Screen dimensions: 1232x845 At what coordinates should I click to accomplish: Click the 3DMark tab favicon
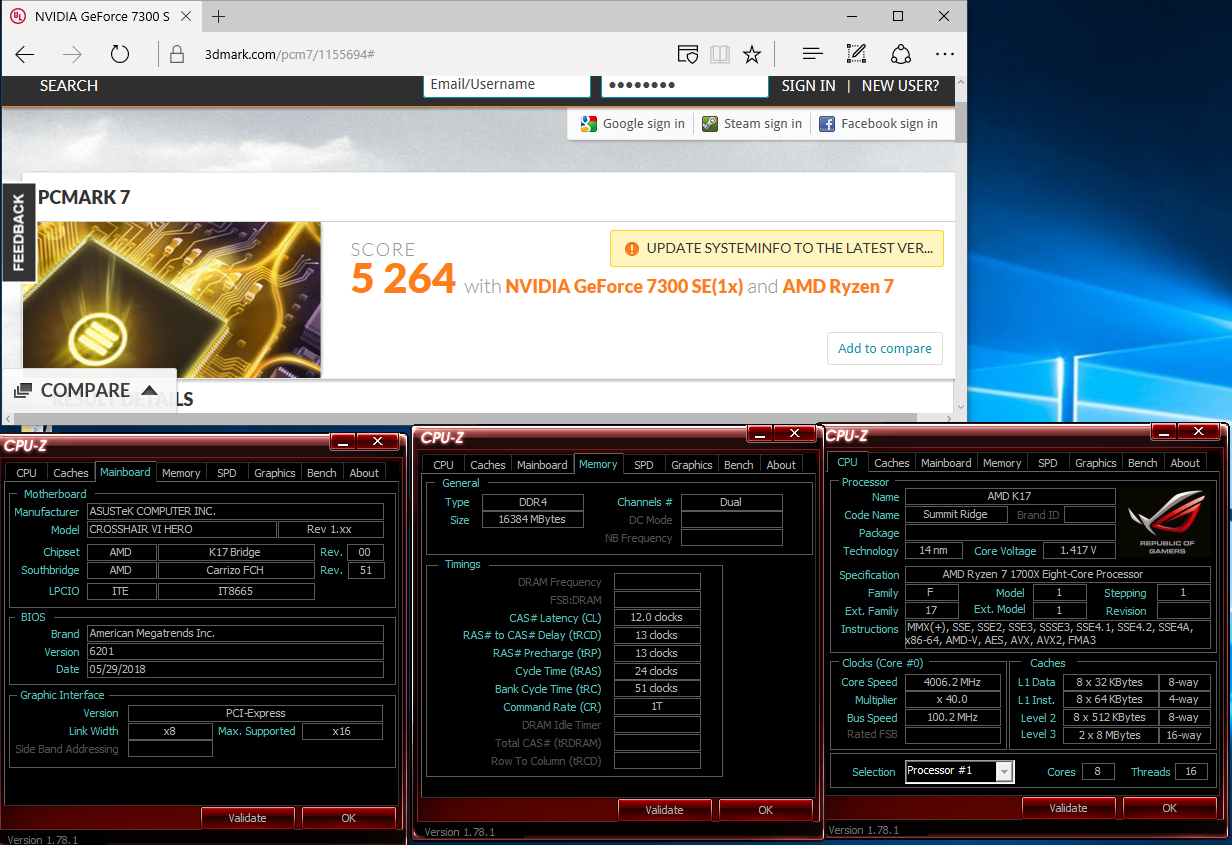(x=17, y=16)
